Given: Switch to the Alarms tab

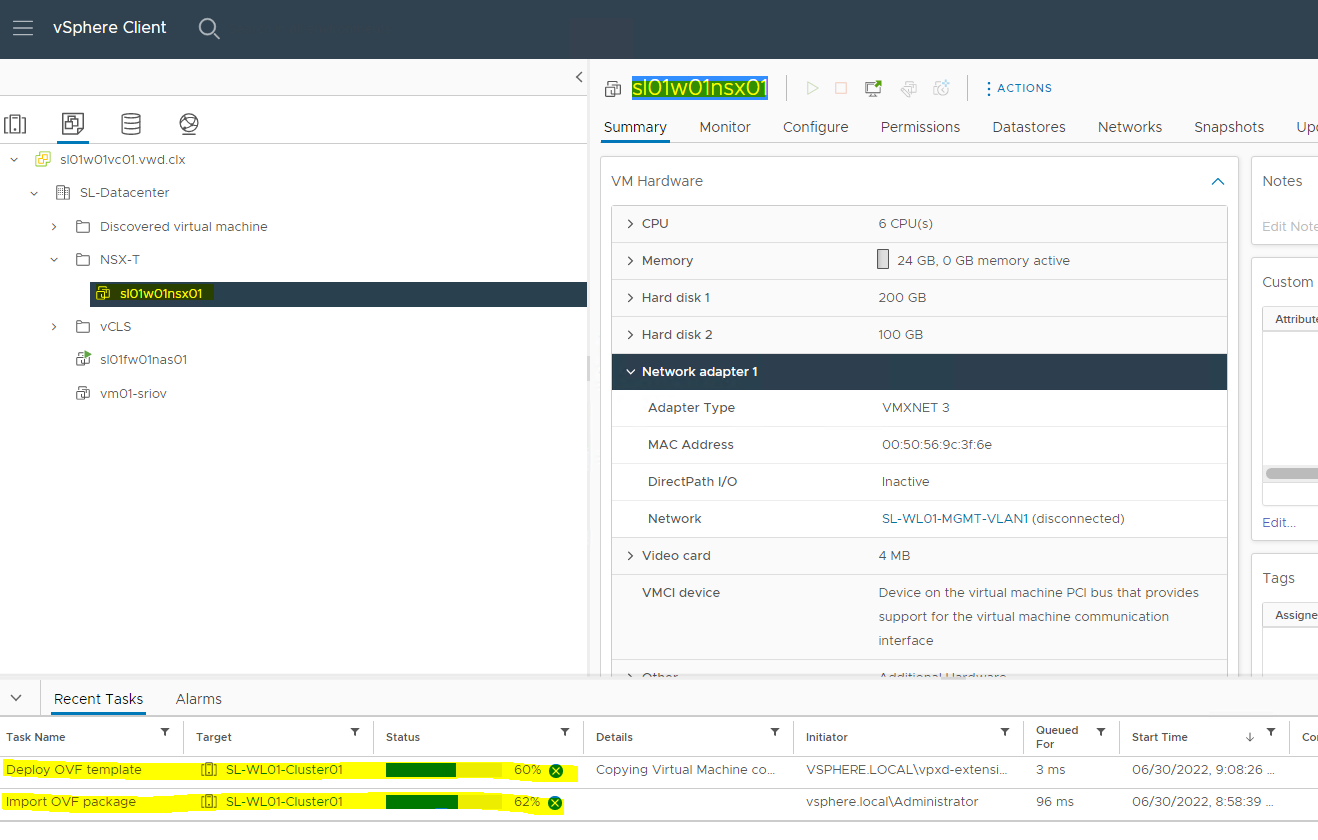Looking at the screenshot, I should pos(199,699).
